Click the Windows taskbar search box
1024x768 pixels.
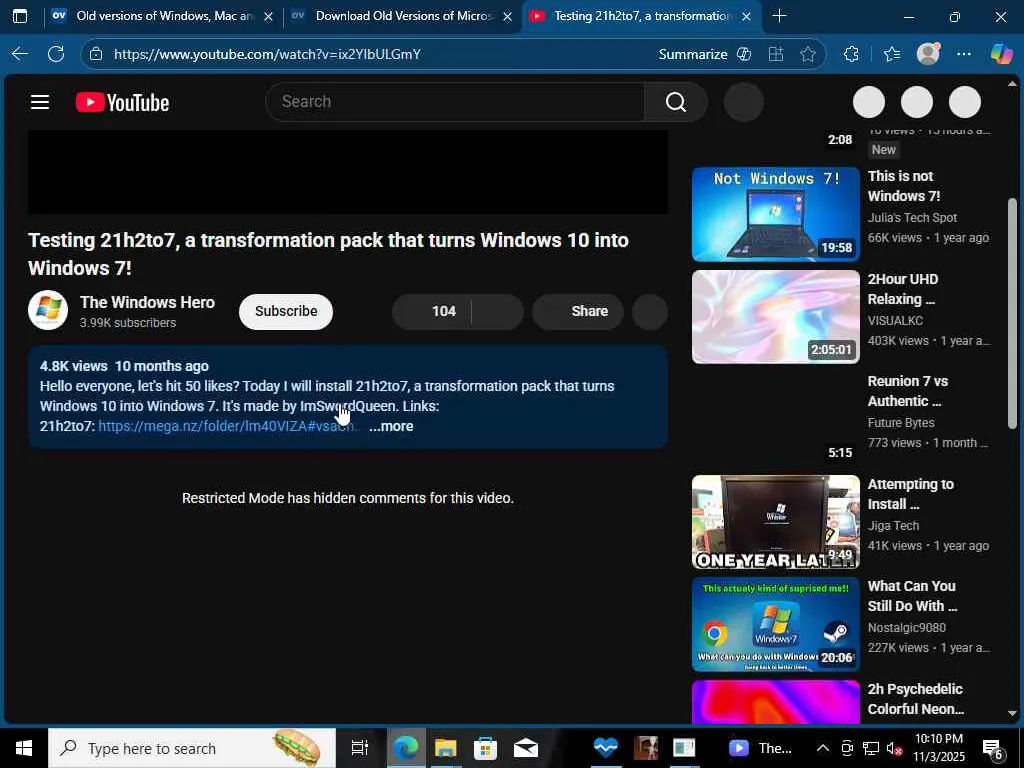(192, 748)
